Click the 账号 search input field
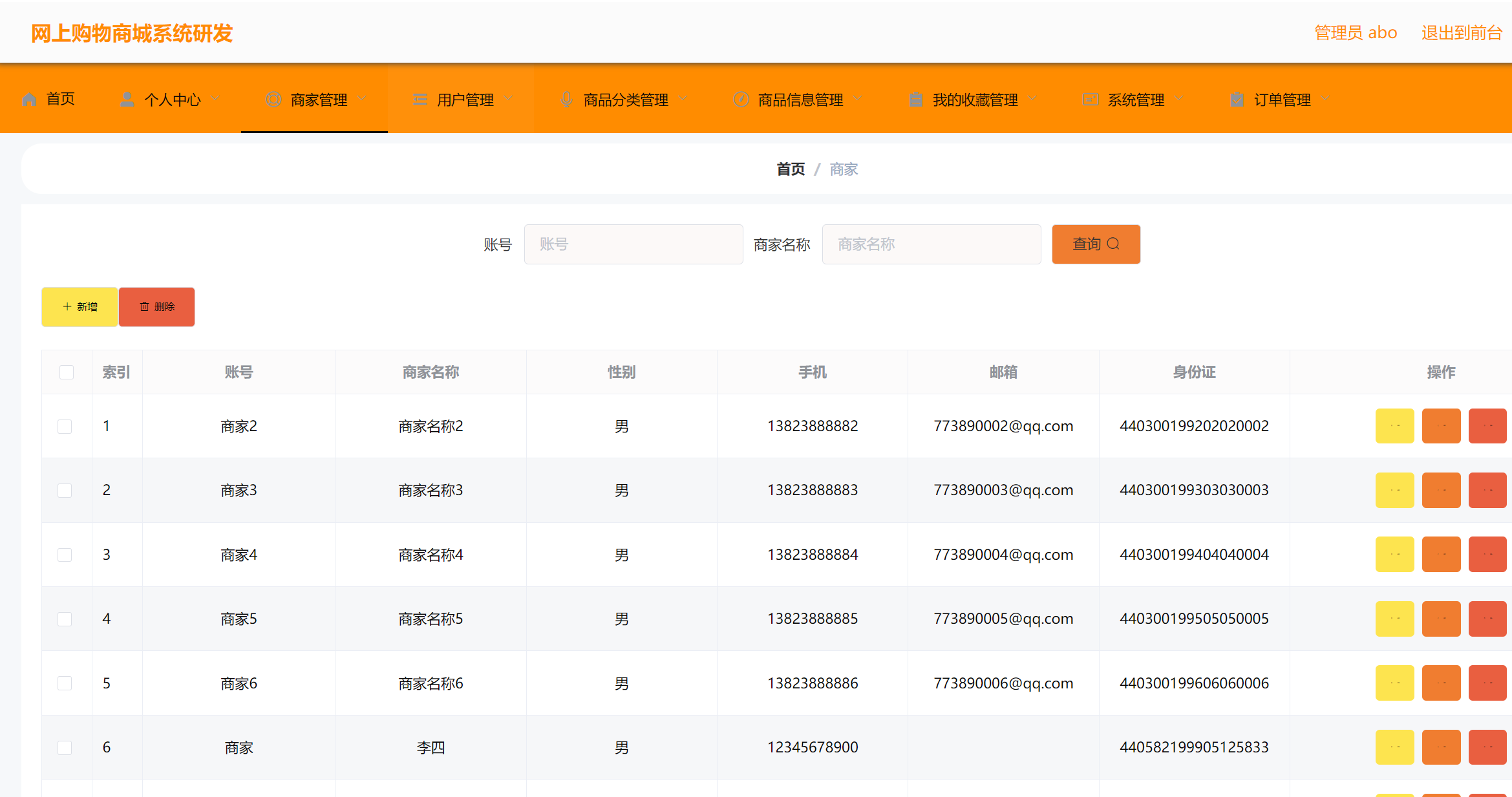Screen dimensions: 1512x797 click(633, 244)
